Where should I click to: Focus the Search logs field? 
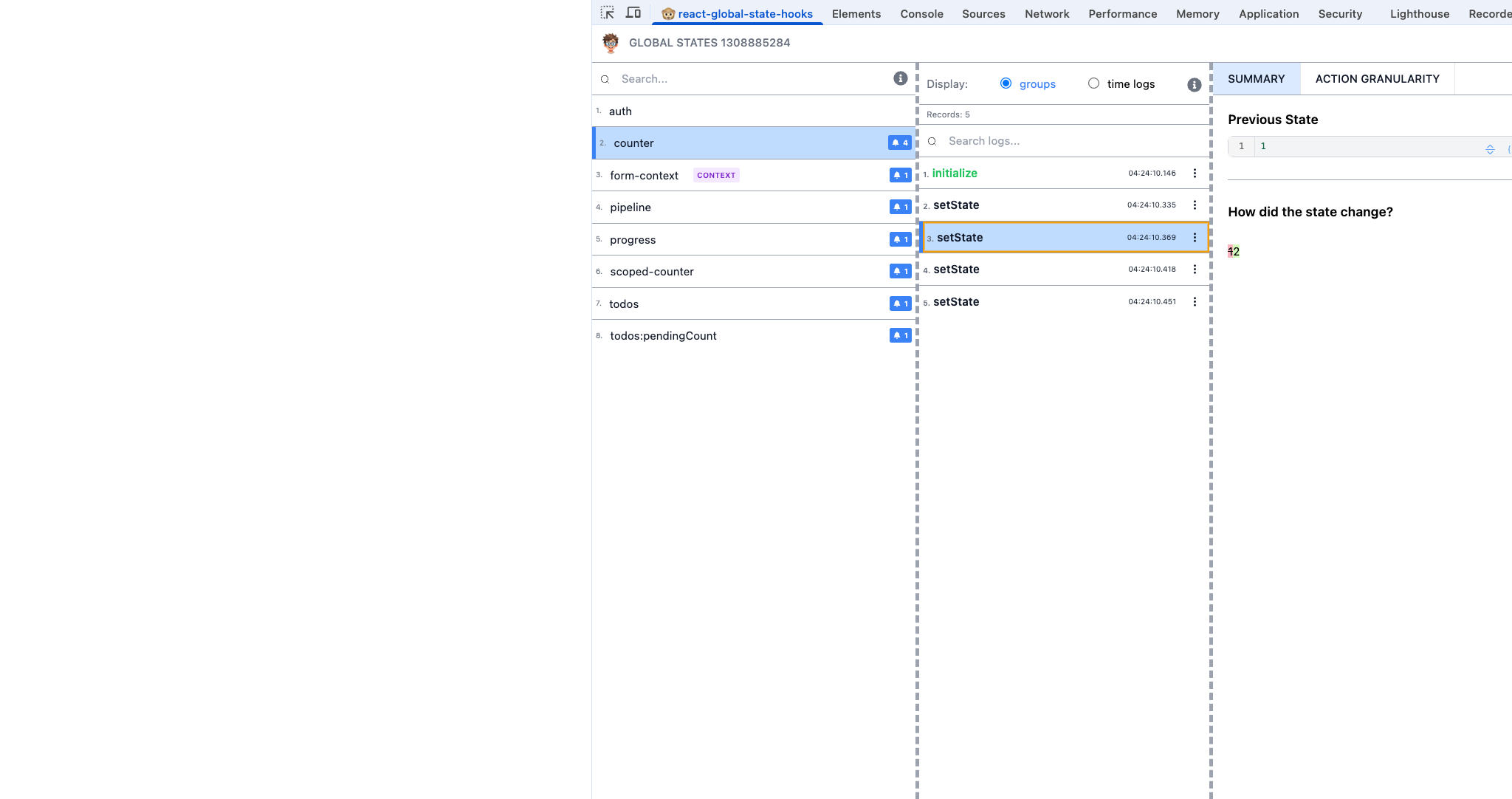tap(1074, 141)
